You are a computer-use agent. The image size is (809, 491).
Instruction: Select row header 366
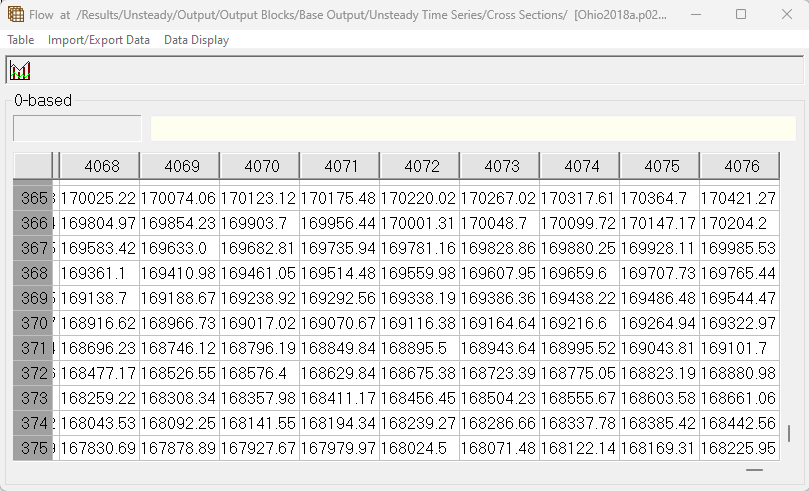point(33,223)
